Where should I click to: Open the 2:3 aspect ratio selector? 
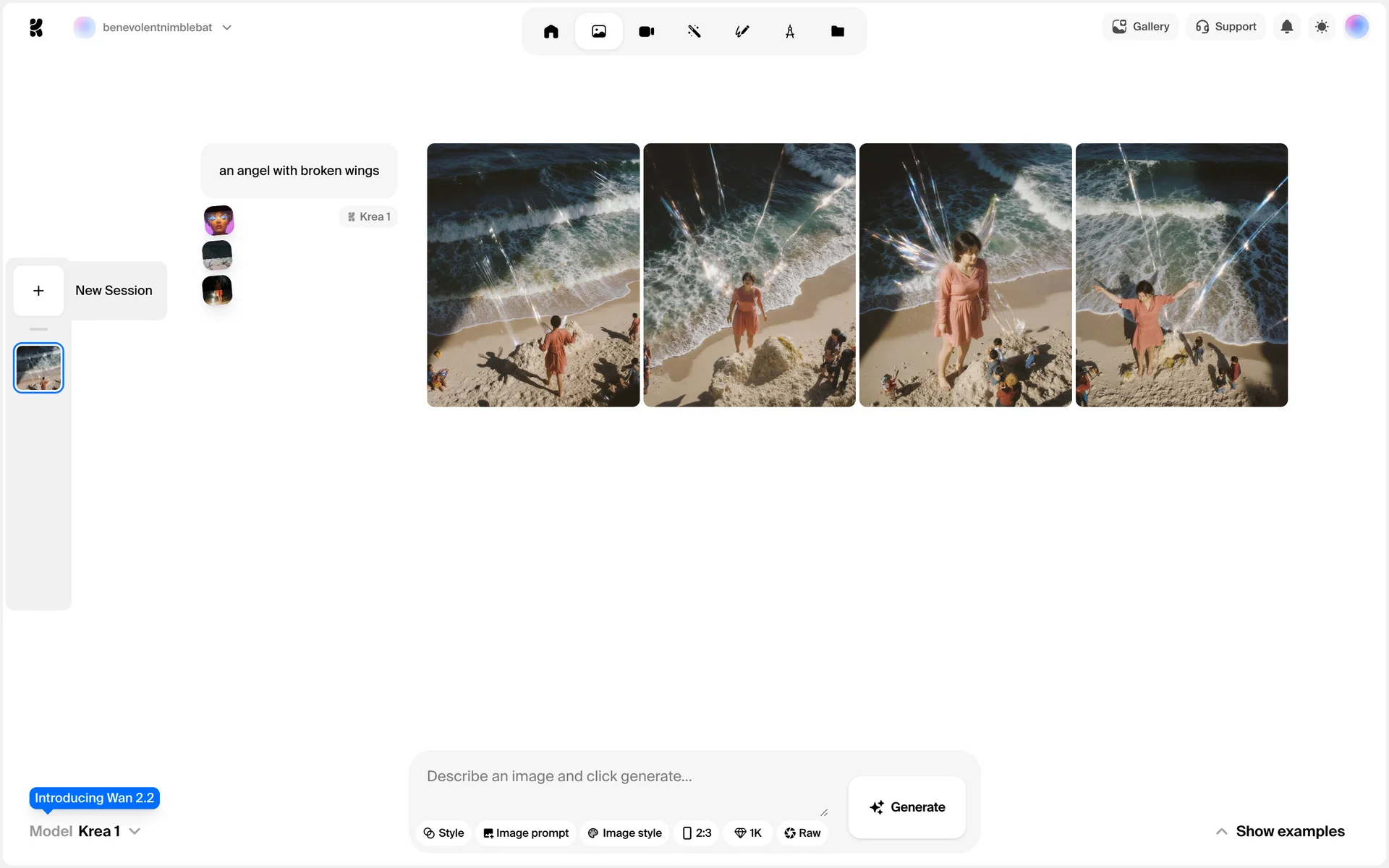pos(697,833)
